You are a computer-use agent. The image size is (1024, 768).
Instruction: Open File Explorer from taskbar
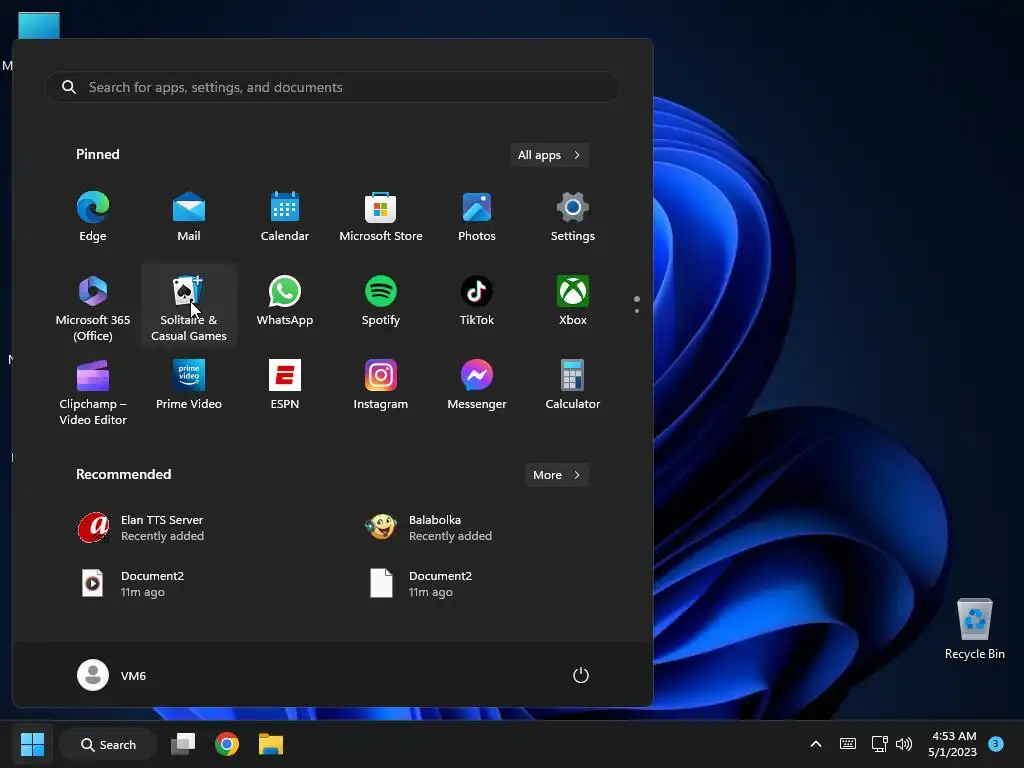[x=271, y=744]
